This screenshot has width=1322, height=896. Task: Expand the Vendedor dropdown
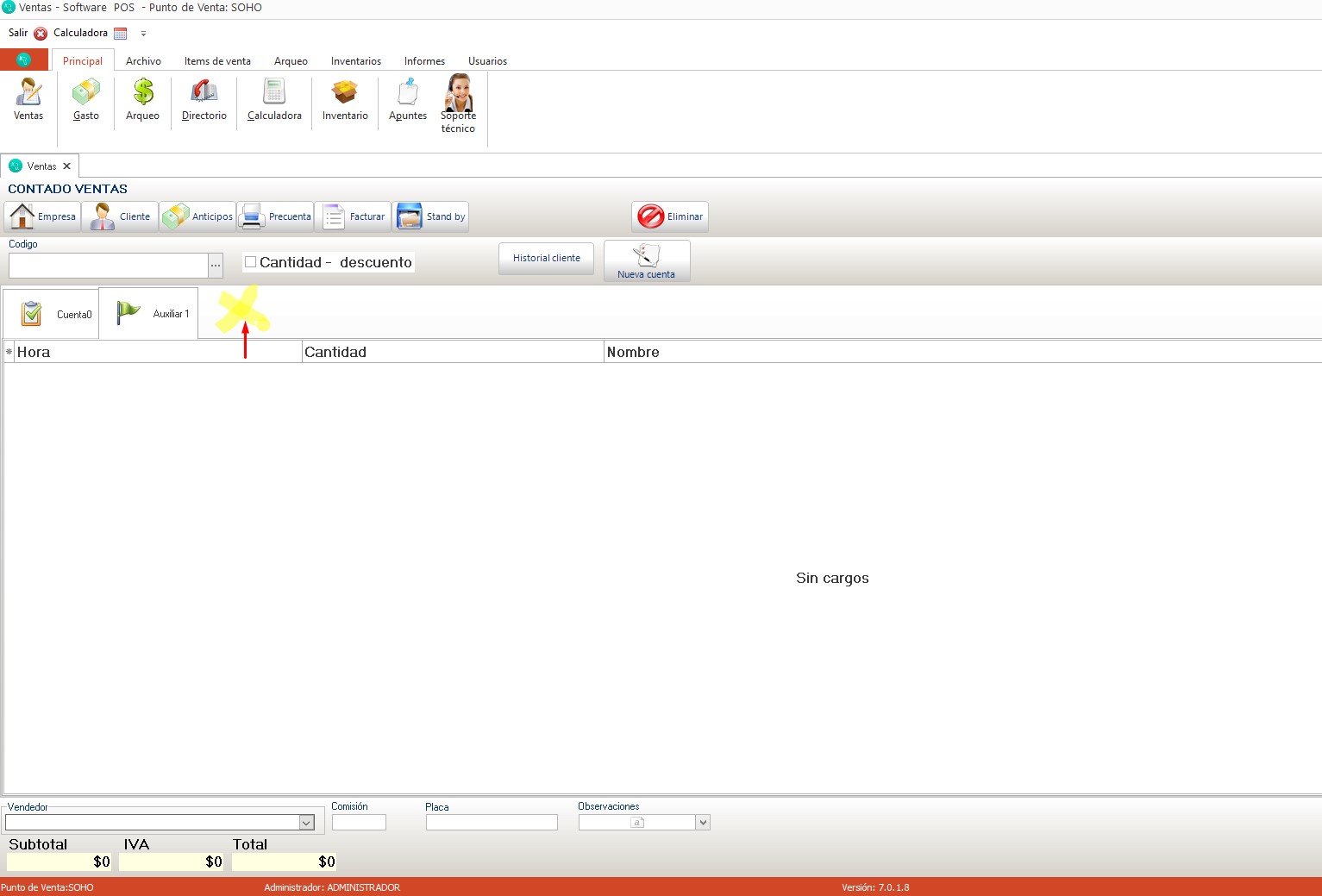306,823
